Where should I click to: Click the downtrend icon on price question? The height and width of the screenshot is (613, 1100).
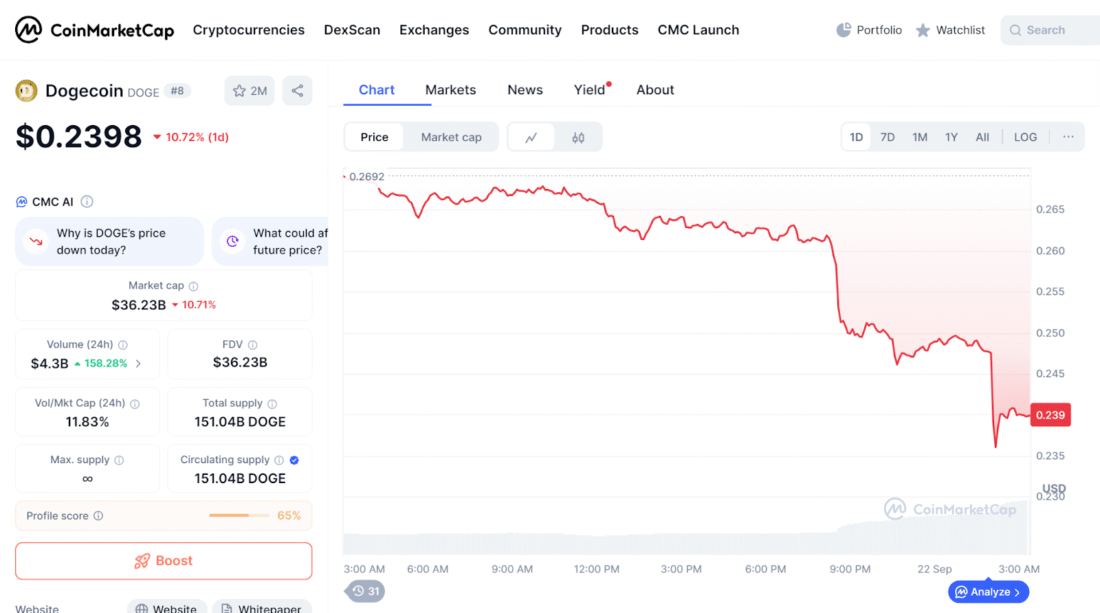pos(36,241)
